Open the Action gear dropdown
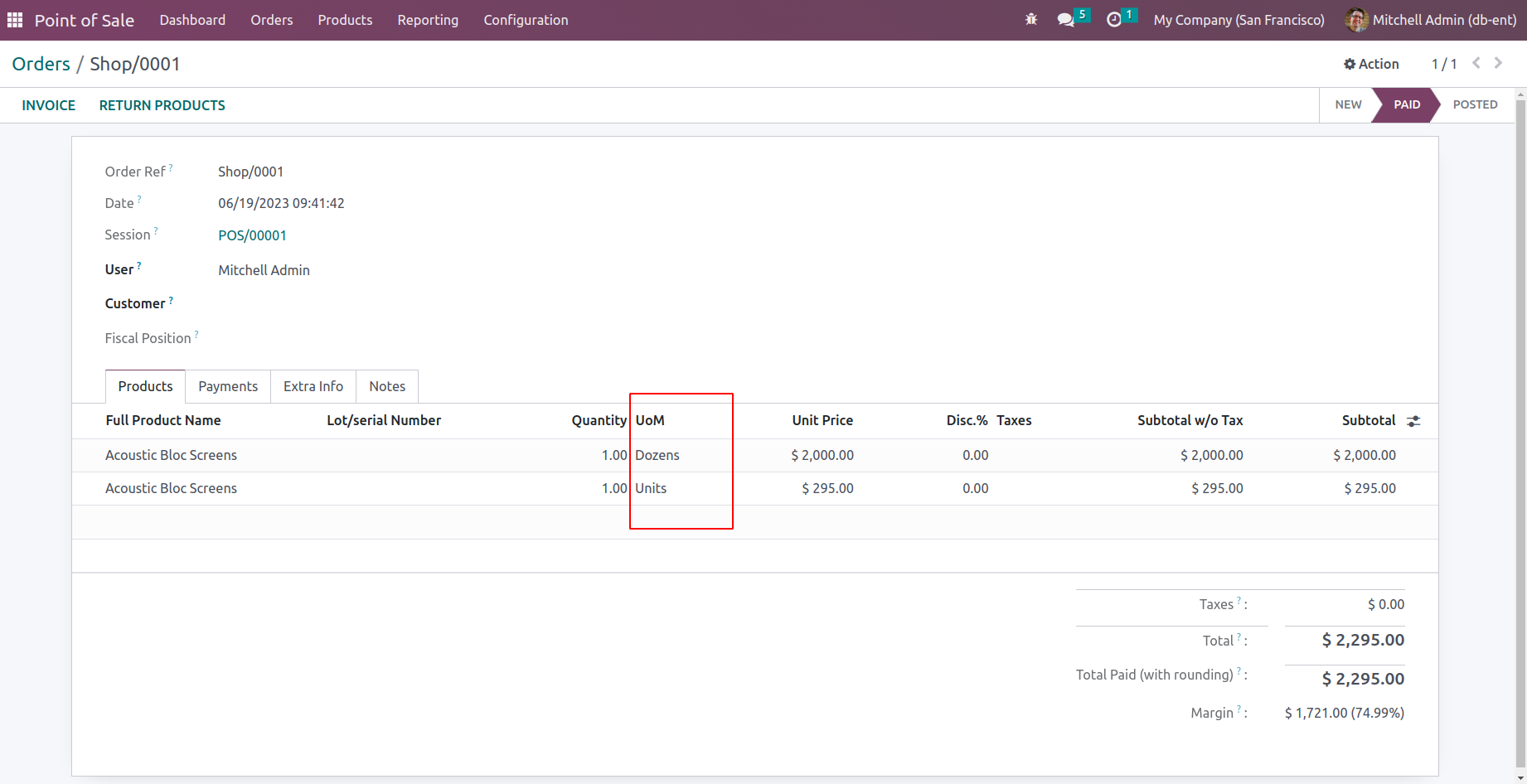Screen dimensions: 1527x784 pos(1371,64)
